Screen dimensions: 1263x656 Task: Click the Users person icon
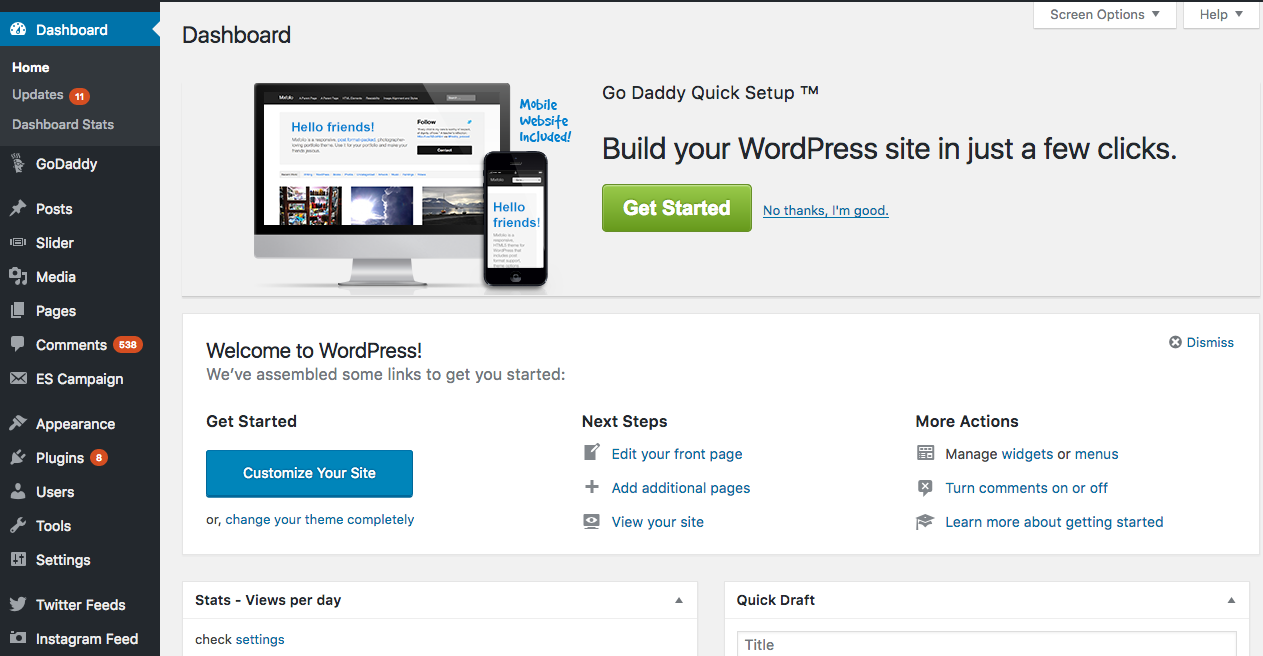[18, 492]
